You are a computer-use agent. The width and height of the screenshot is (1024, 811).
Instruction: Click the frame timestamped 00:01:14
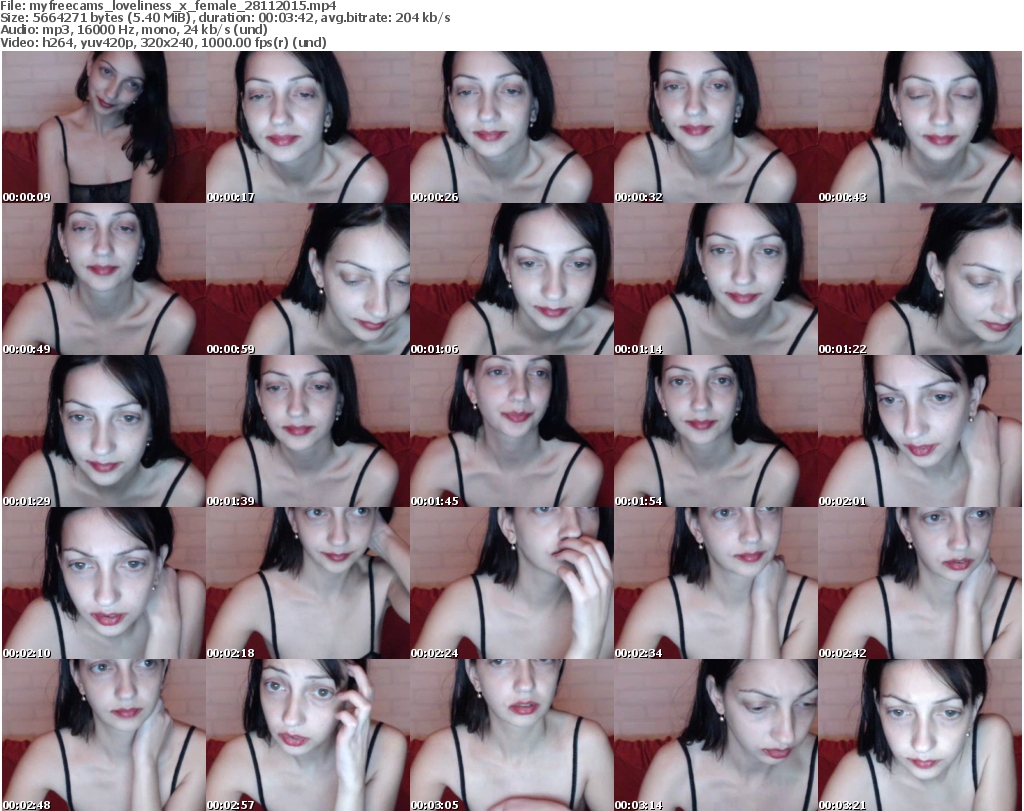(x=716, y=279)
